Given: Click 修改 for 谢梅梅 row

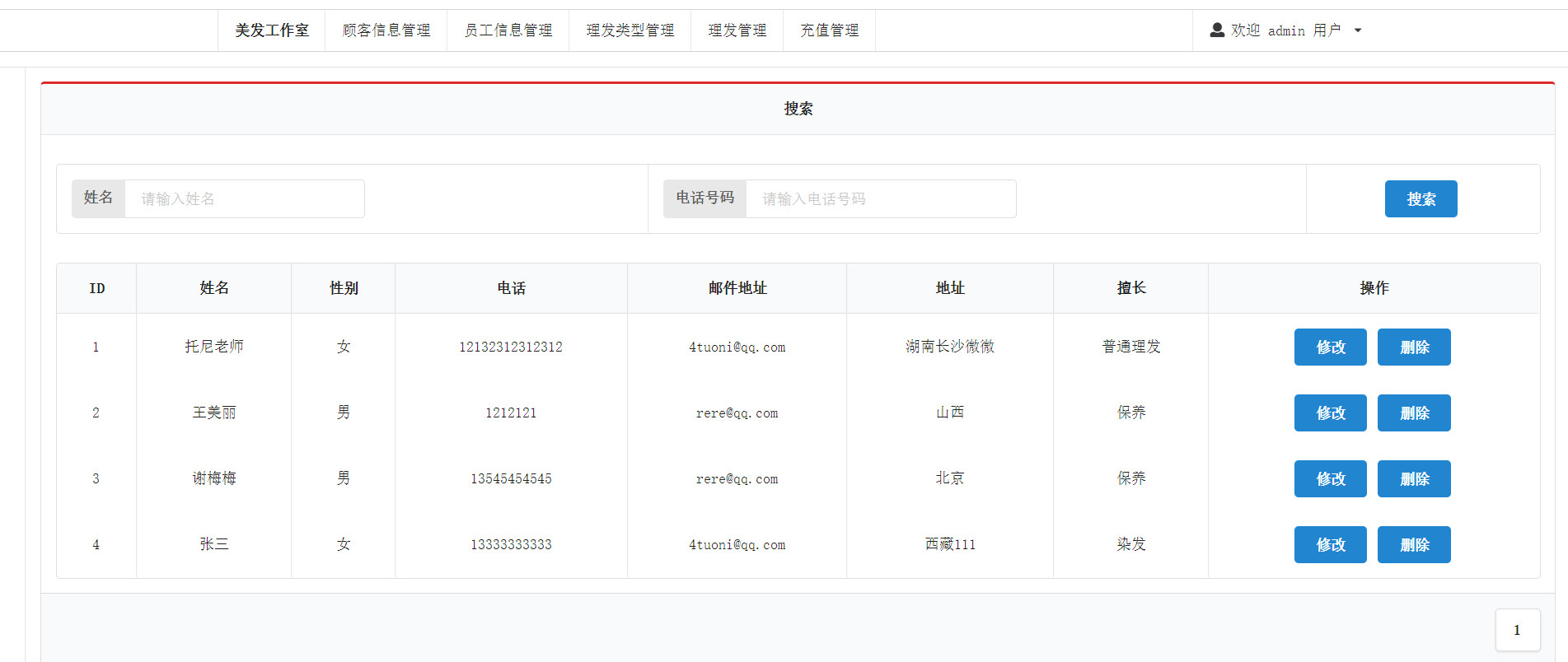Looking at the screenshot, I should (1331, 478).
